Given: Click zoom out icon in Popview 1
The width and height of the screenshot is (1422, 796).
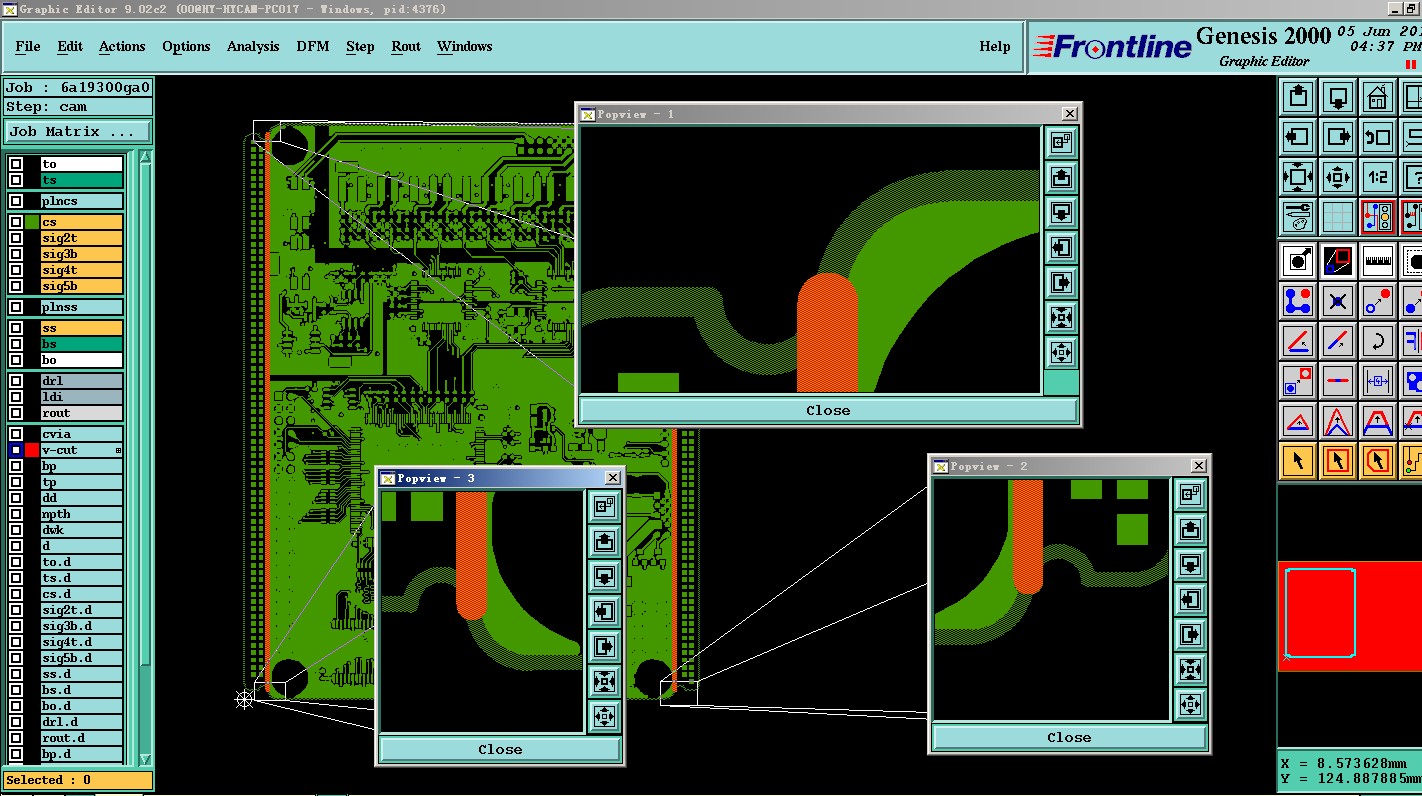Looking at the screenshot, I should pyautogui.click(x=1061, y=318).
